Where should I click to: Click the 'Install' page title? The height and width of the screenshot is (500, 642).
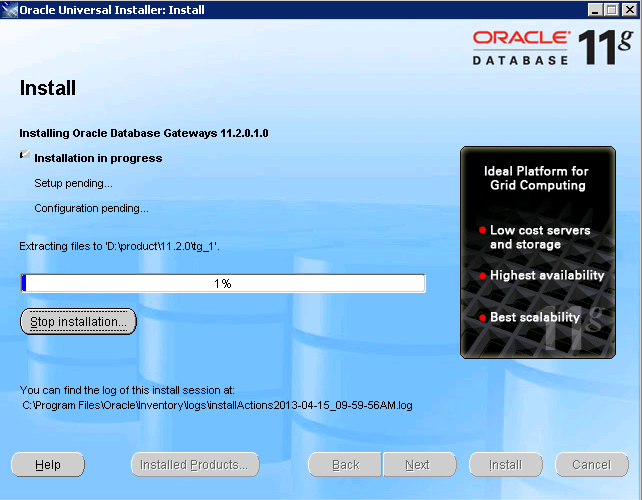[48, 88]
